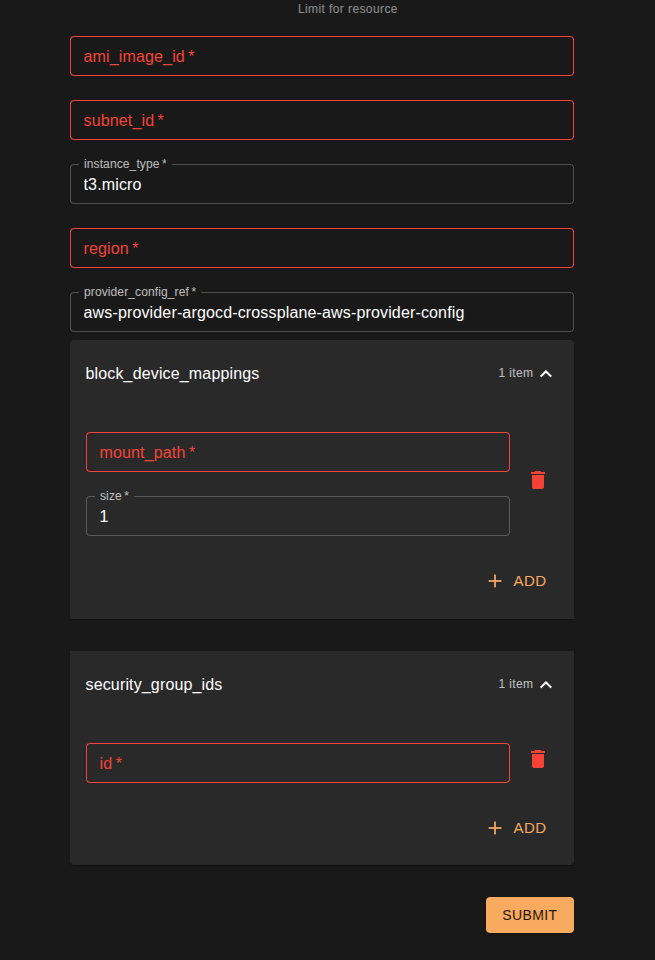Select the instance_type field showing t3.micro
Image resolution: width=655 pixels, height=960 pixels.
pyautogui.click(x=321, y=184)
